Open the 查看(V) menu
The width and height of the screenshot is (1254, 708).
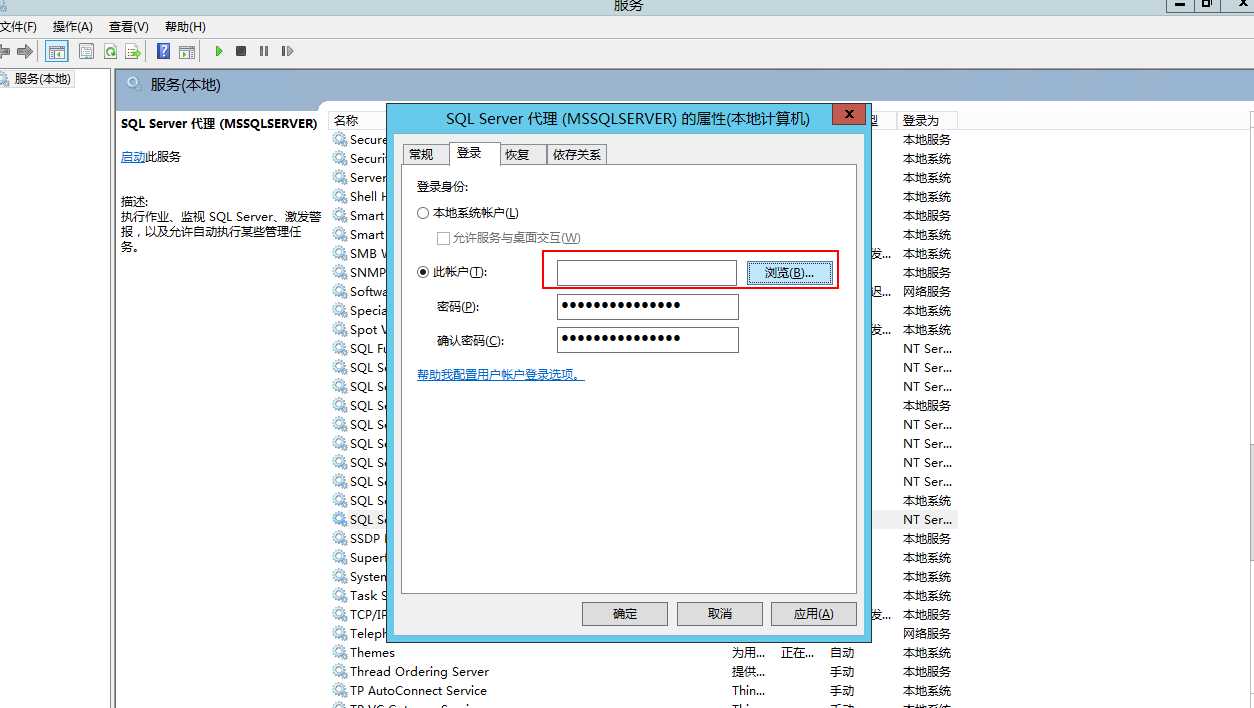point(129,27)
